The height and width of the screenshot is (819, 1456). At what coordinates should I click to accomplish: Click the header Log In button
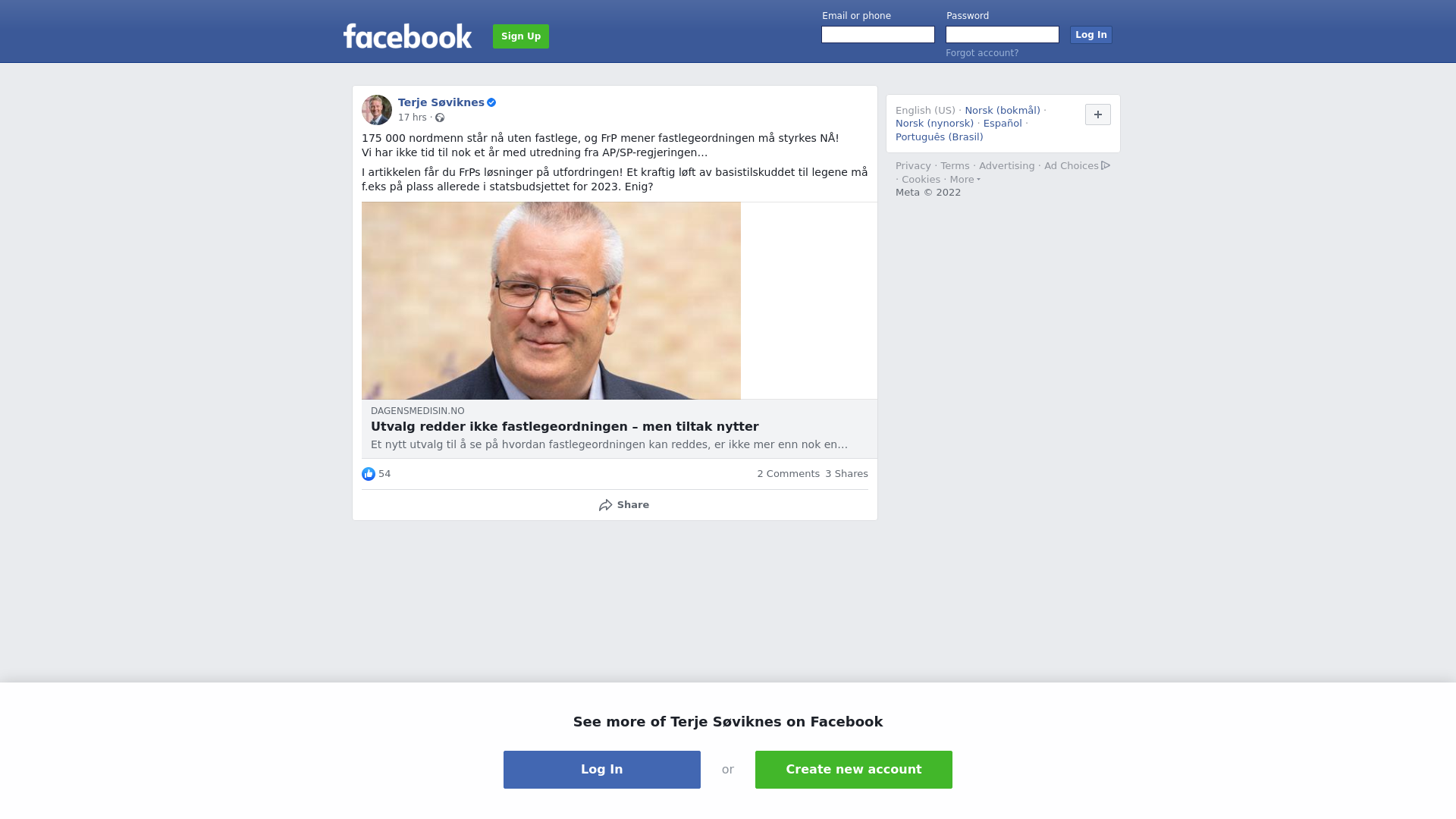click(1091, 35)
